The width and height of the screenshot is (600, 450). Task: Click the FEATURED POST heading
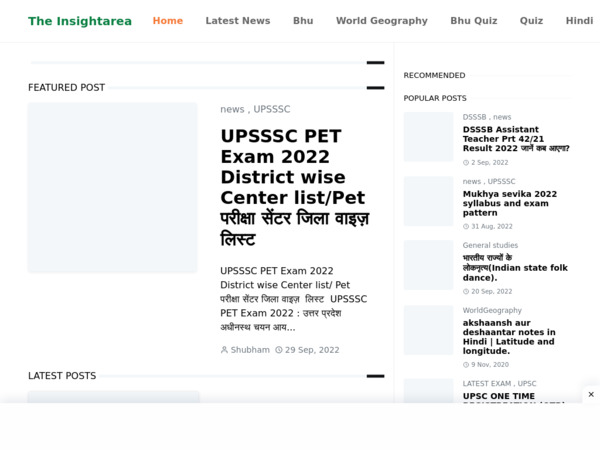point(66,88)
